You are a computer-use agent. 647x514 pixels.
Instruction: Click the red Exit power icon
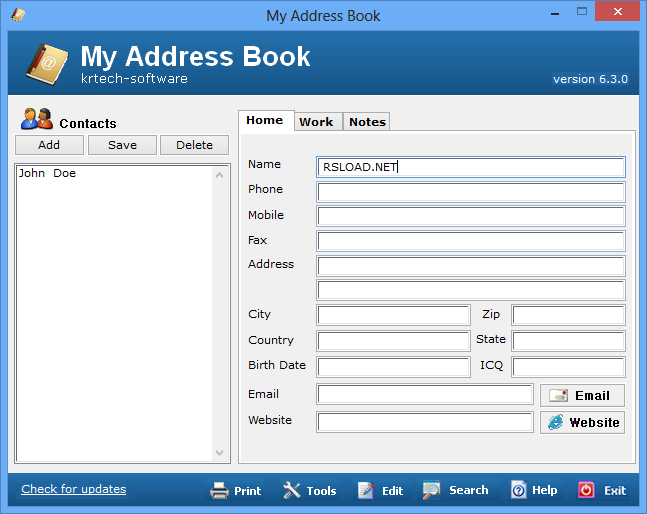tap(586, 490)
